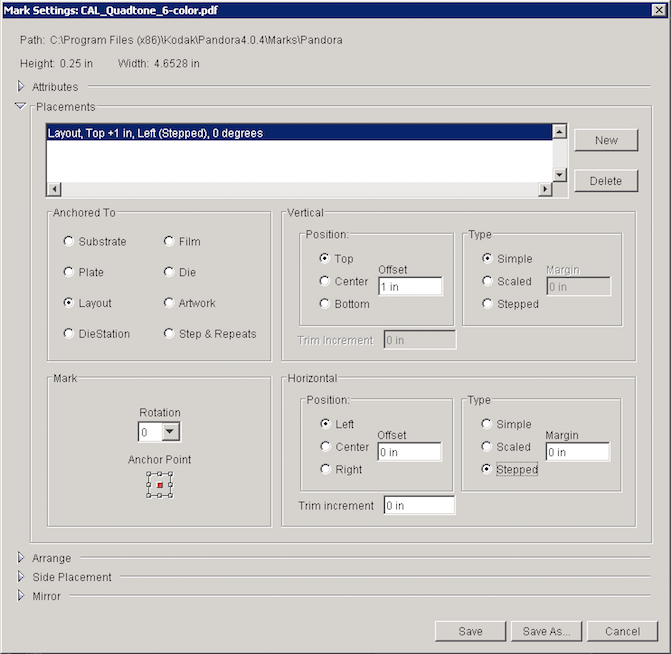Viewport: 671px width, 654px height.
Task: Select Substrate anchor radio button
Action: 68,241
